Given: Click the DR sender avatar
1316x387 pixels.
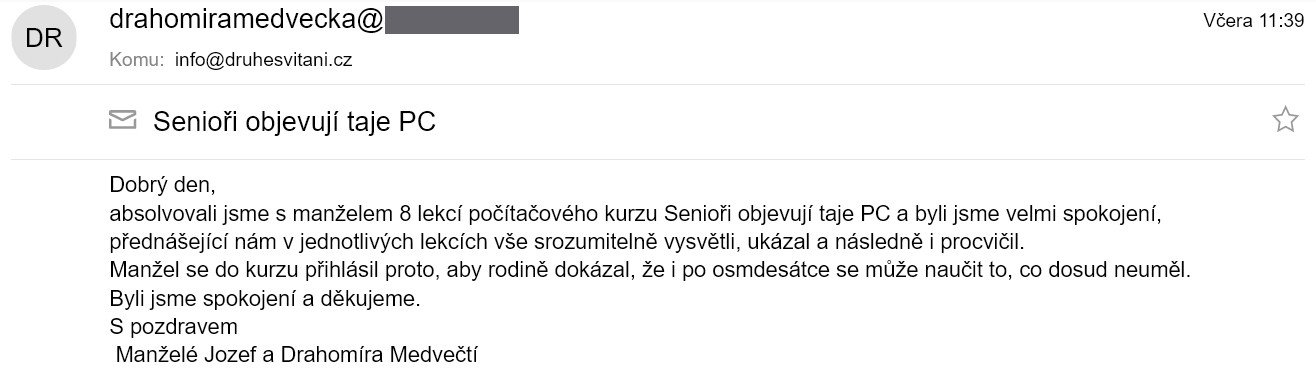Looking at the screenshot, I should [x=44, y=37].
